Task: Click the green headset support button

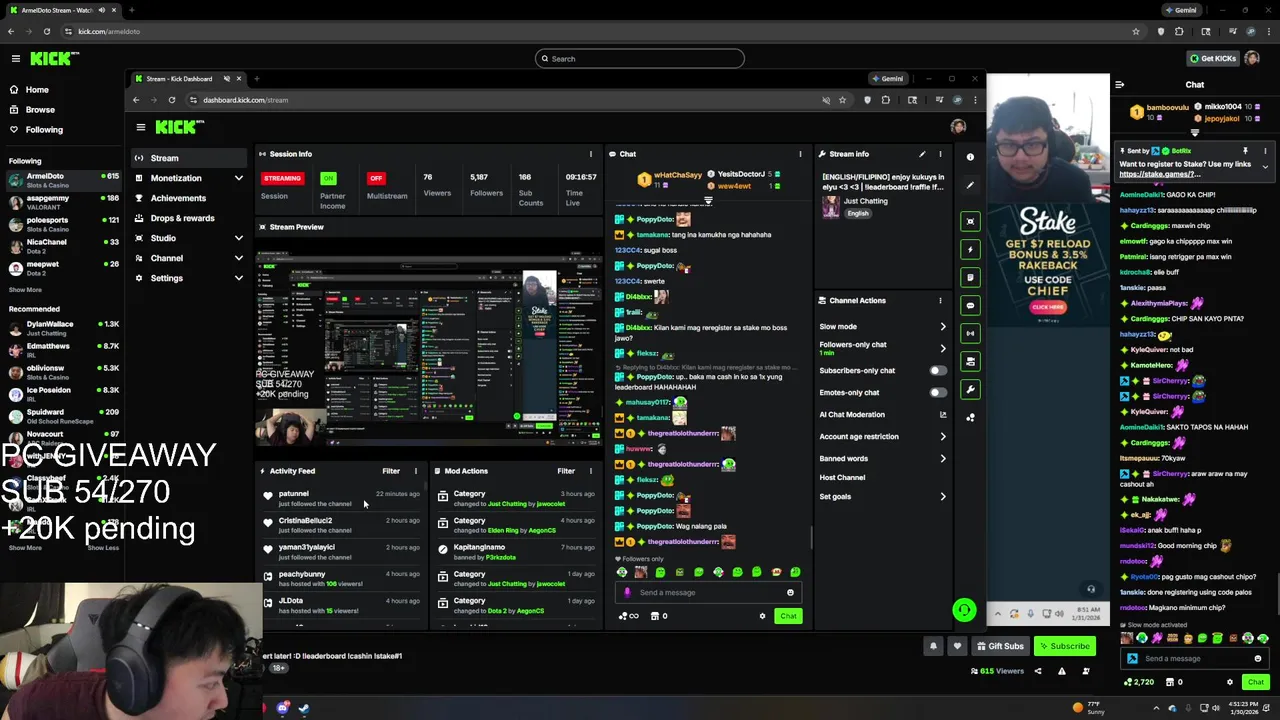Action: pyautogui.click(x=964, y=609)
